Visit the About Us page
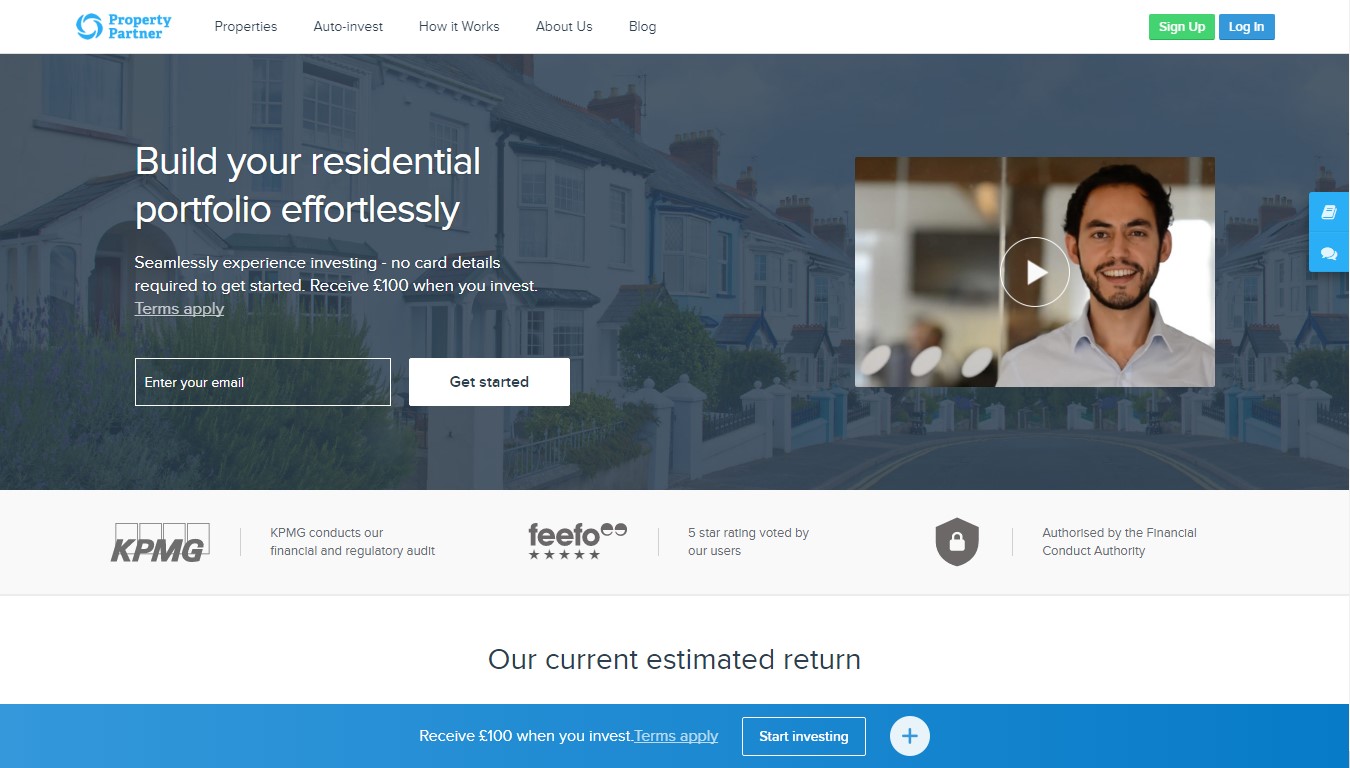Image resolution: width=1350 pixels, height=768 pixels. pos(564,26)
